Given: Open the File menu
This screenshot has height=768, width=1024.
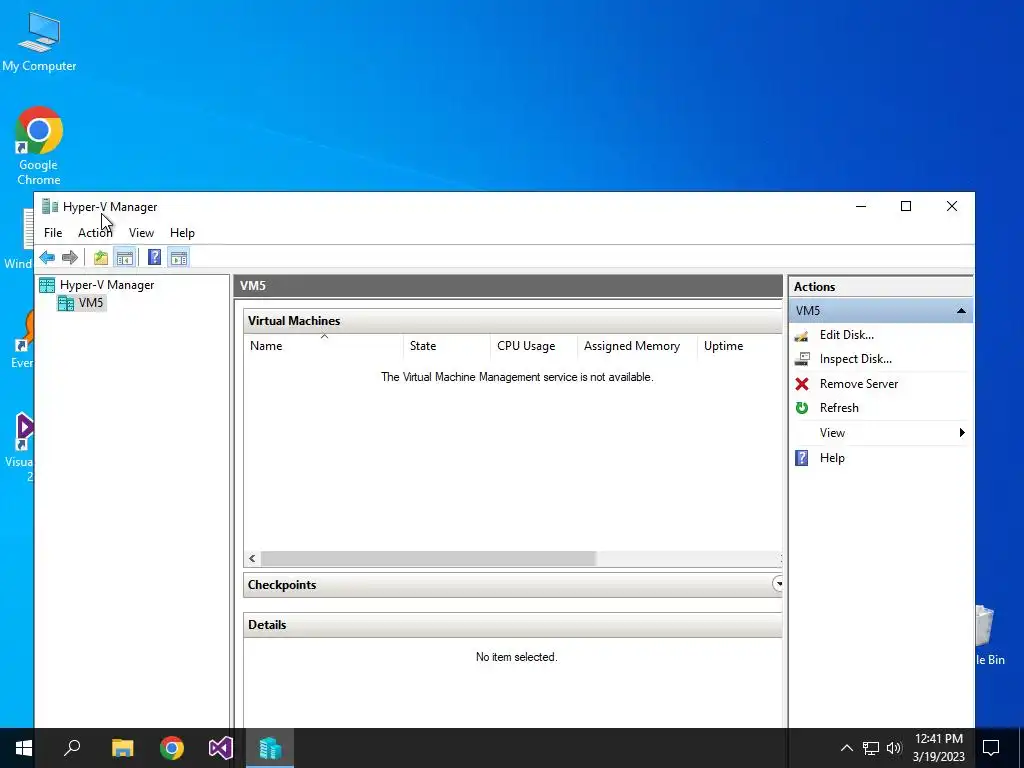Looking at the screenshot, I should (x=53, y=232).
